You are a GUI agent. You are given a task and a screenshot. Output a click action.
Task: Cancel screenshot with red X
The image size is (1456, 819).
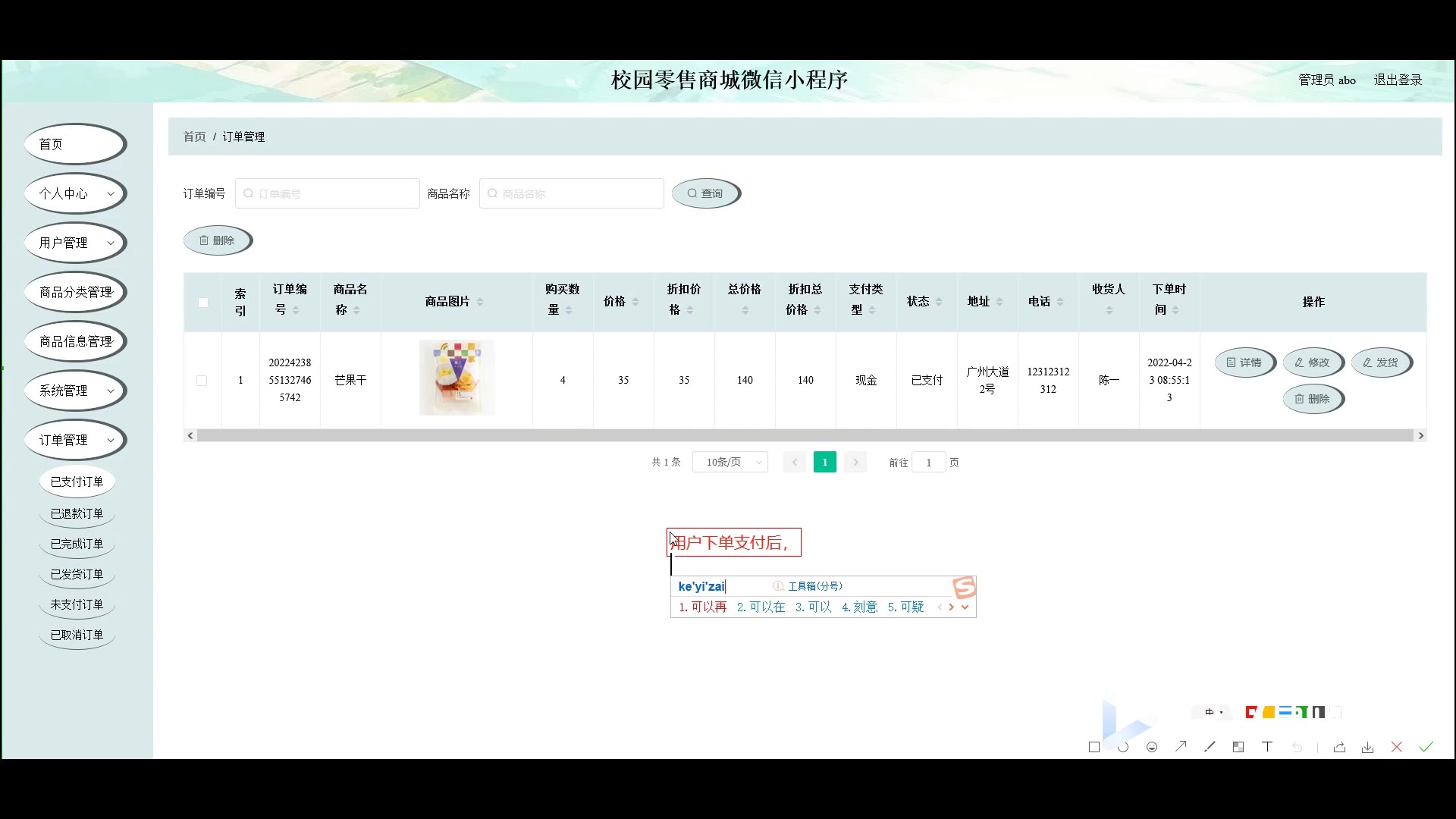point(1397,747)
